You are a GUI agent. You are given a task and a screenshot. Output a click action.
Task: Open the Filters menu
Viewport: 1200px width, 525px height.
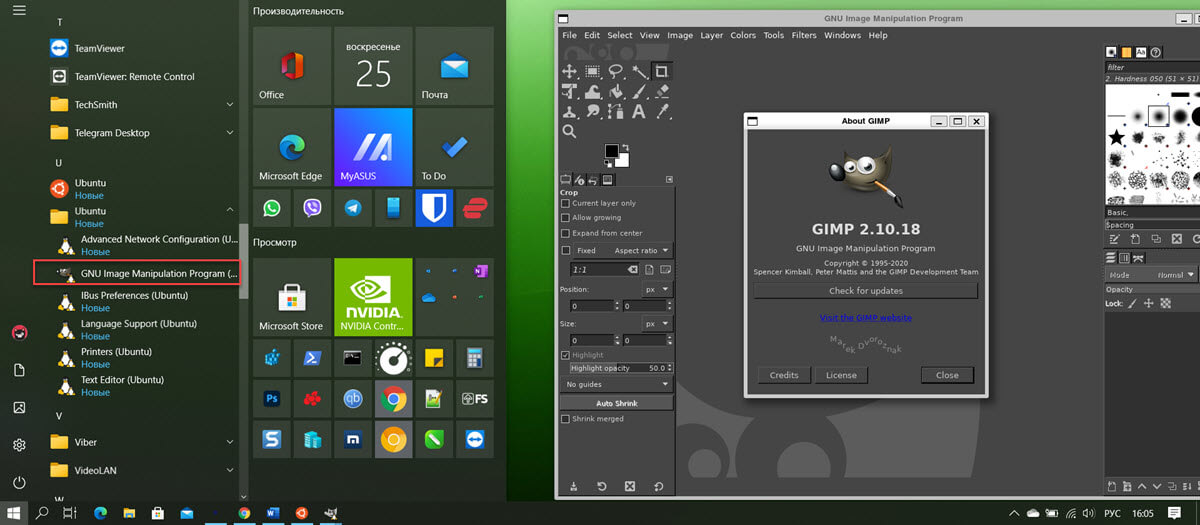point(804,35)
